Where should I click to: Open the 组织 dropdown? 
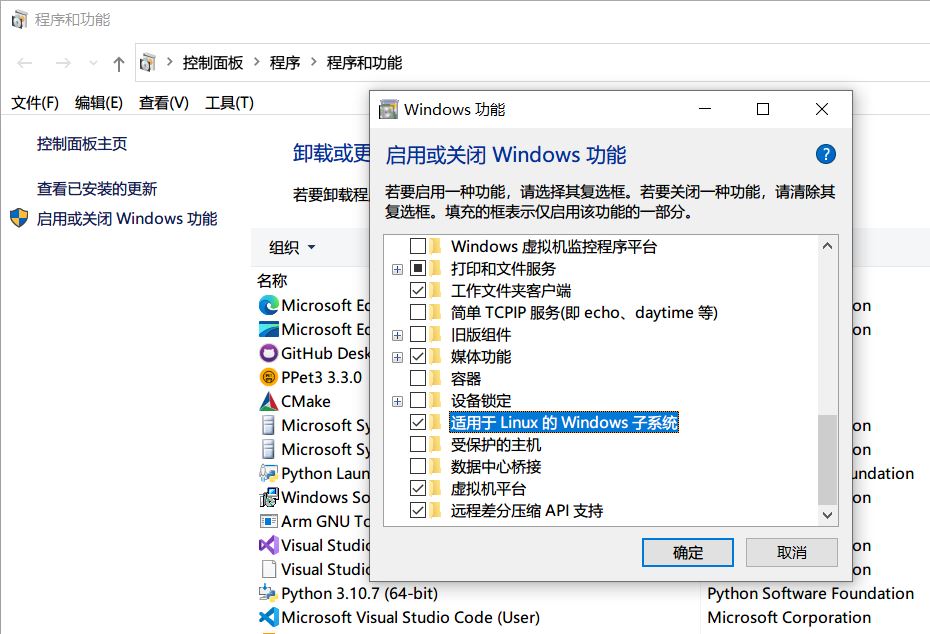coord(292,247)
